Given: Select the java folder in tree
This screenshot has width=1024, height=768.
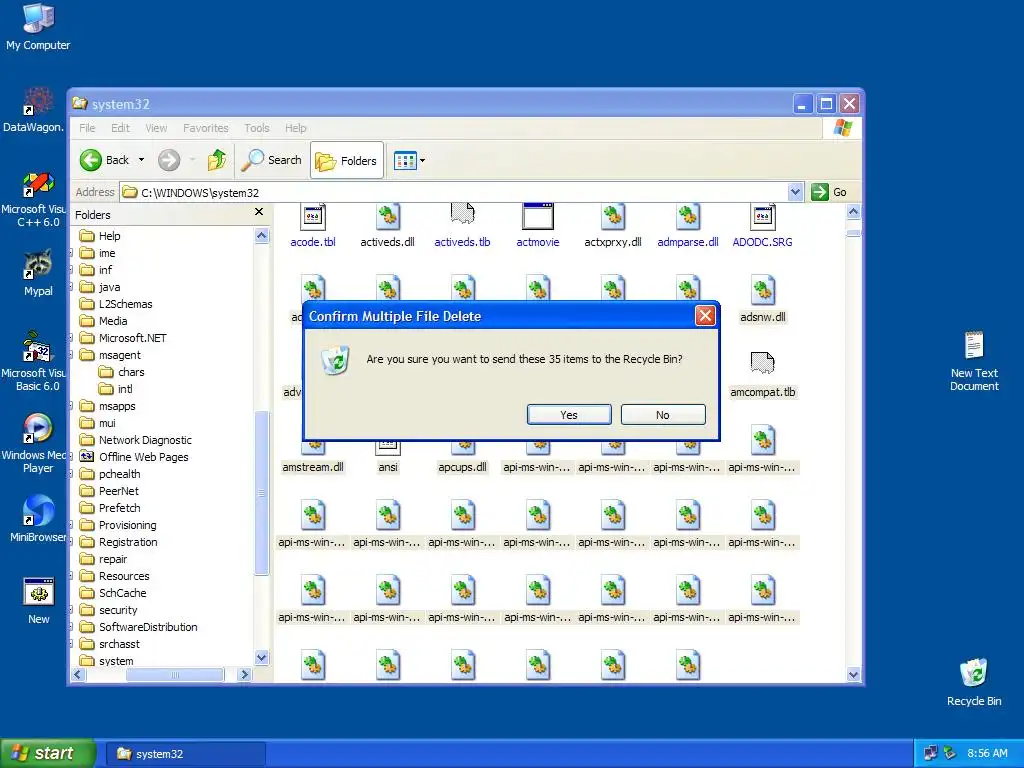Looking at the screenshot, I should point(100,287).
